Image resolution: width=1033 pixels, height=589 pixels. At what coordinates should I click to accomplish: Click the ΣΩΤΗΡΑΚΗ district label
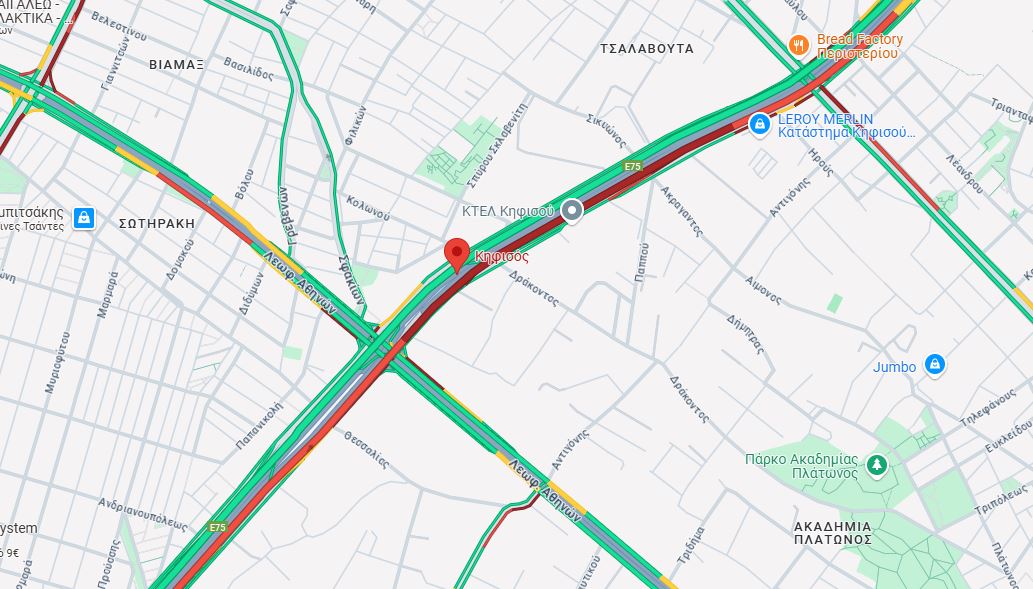point(157,223)
